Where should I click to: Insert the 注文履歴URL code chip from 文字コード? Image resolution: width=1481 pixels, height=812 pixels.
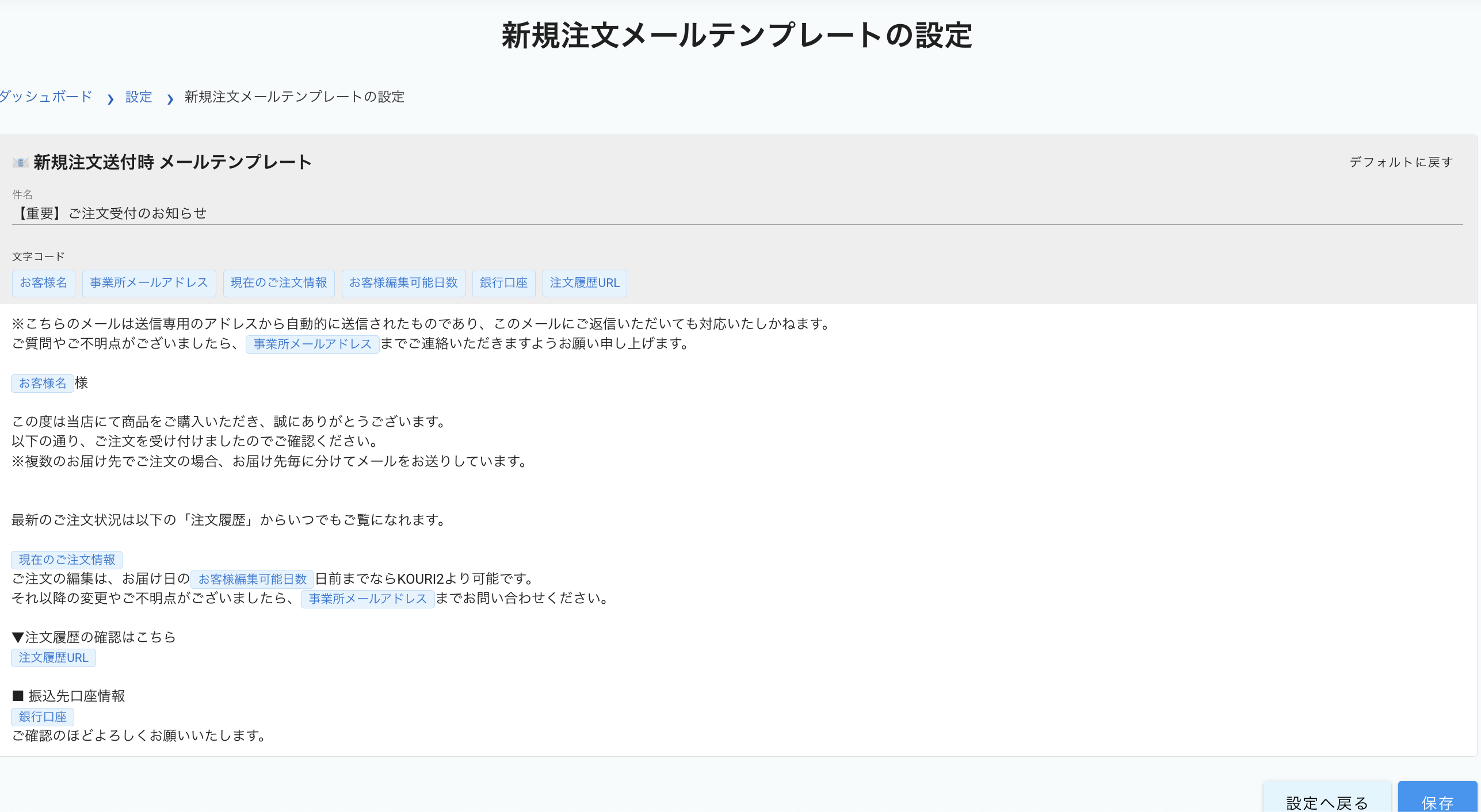coord(585,283)
